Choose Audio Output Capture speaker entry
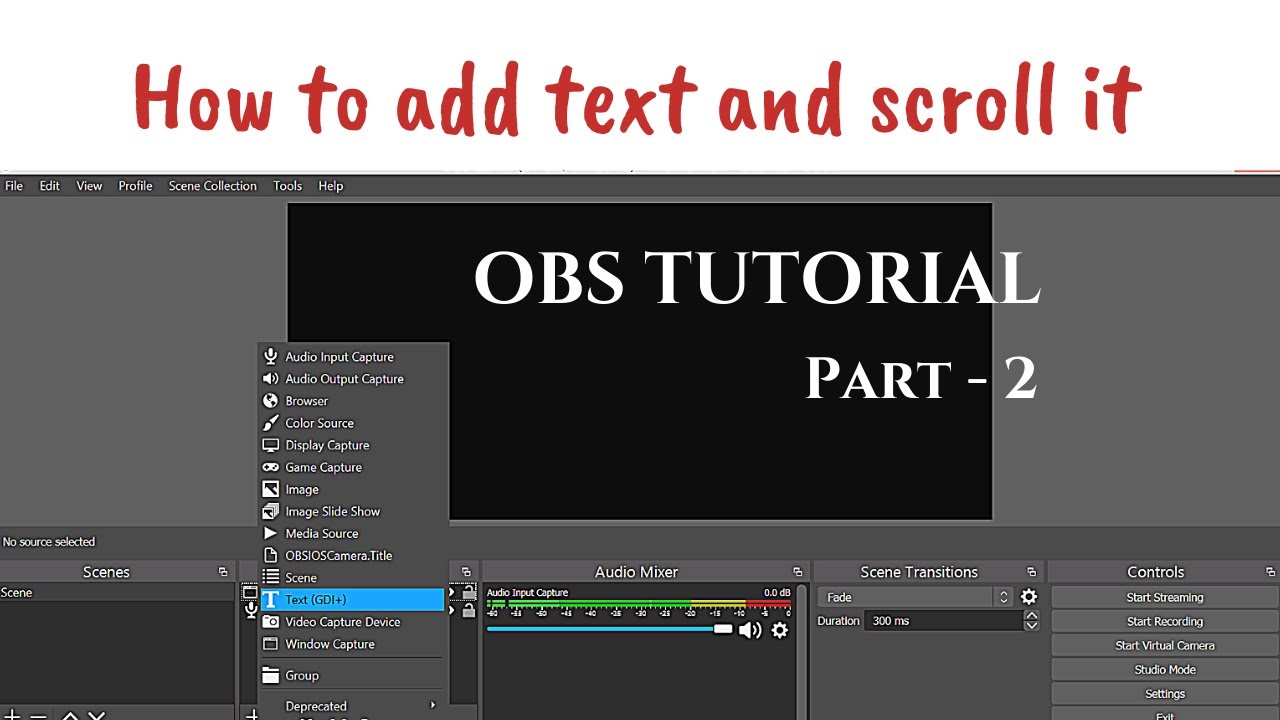 pyautogui.click(x=352, y=379)
